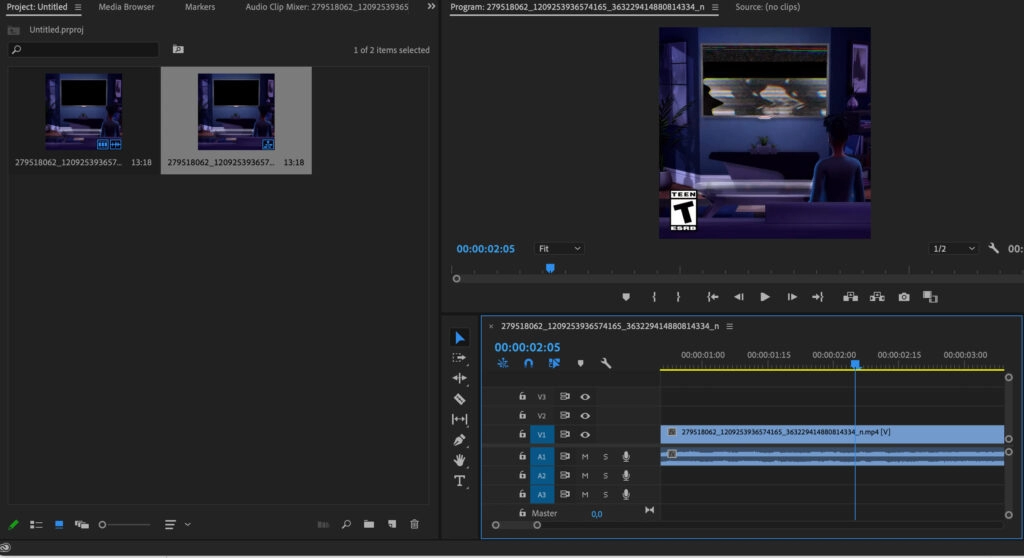This screenshot has width=1024, height=558.
Task: Open the Markers tab
Action: (200, 7)
